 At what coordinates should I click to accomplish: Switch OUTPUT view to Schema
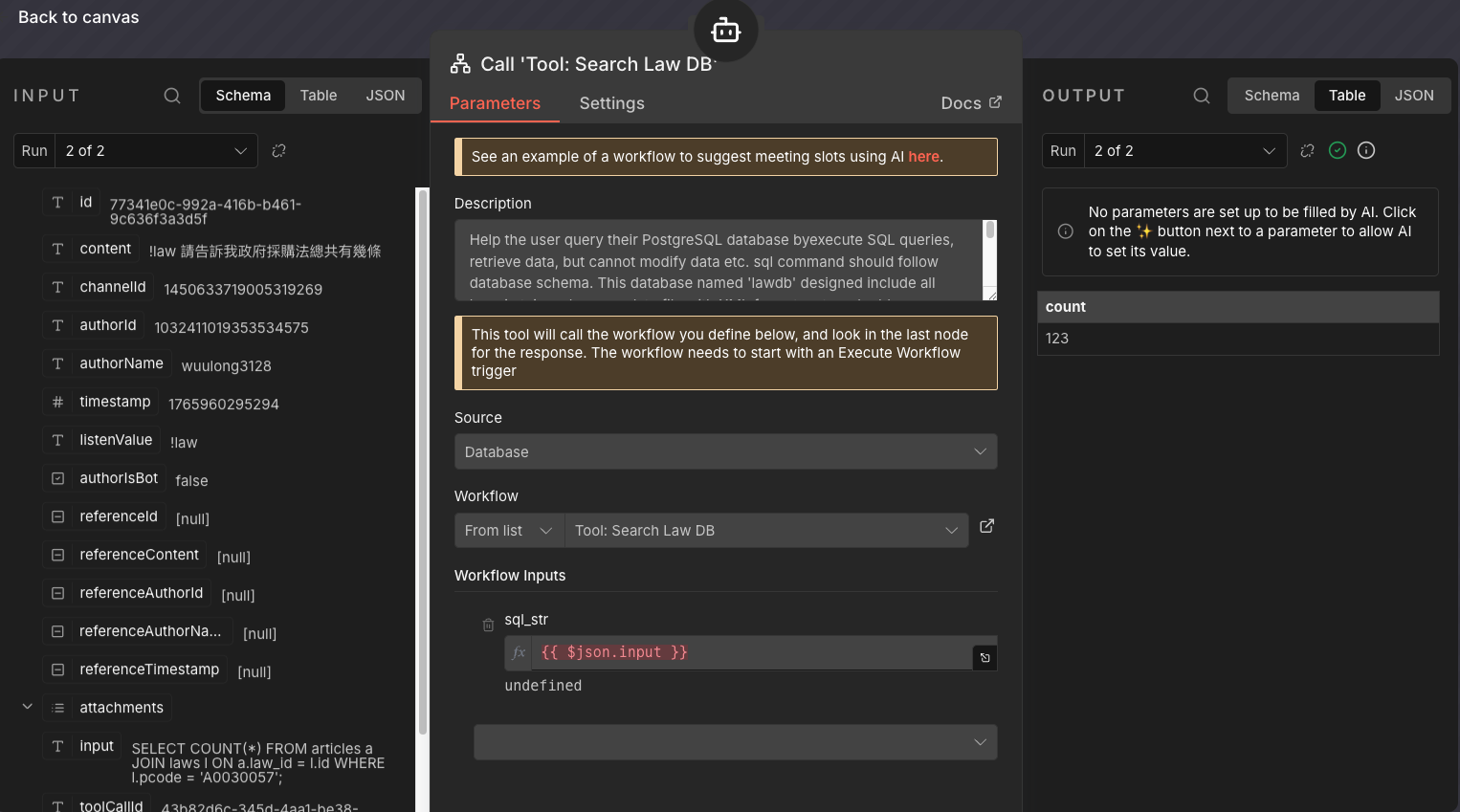click(x=1272, y=96)
